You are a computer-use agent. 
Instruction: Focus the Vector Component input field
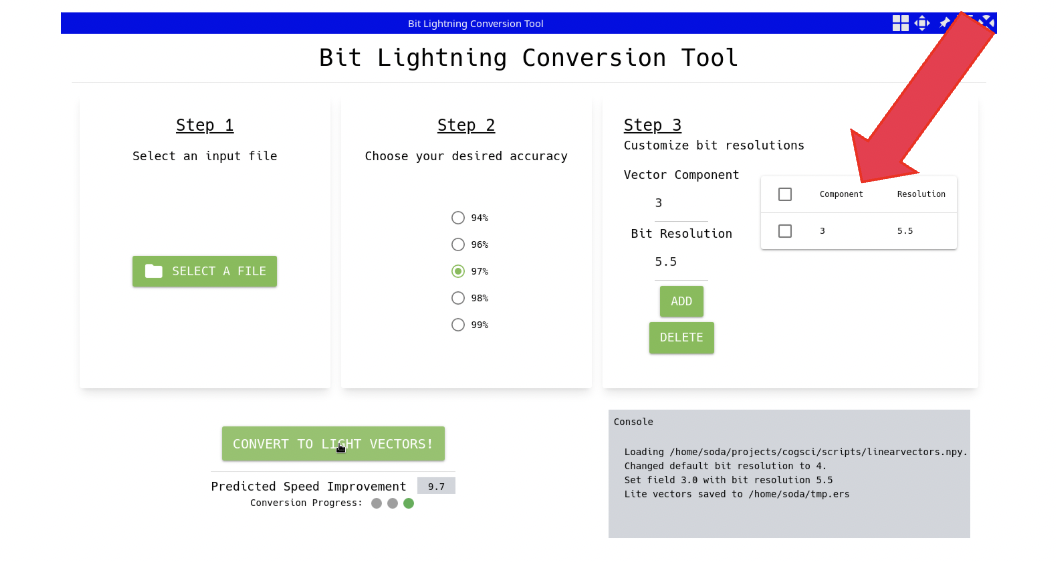pos(681,204)
